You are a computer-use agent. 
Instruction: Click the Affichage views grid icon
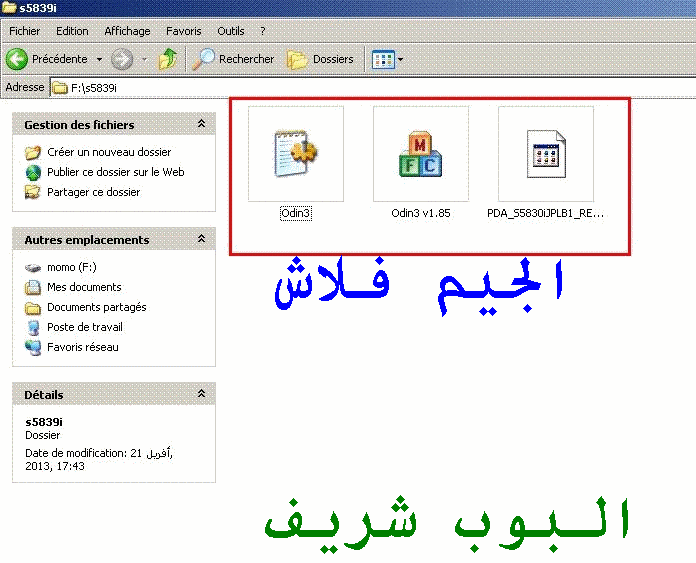tap(383, 59)
